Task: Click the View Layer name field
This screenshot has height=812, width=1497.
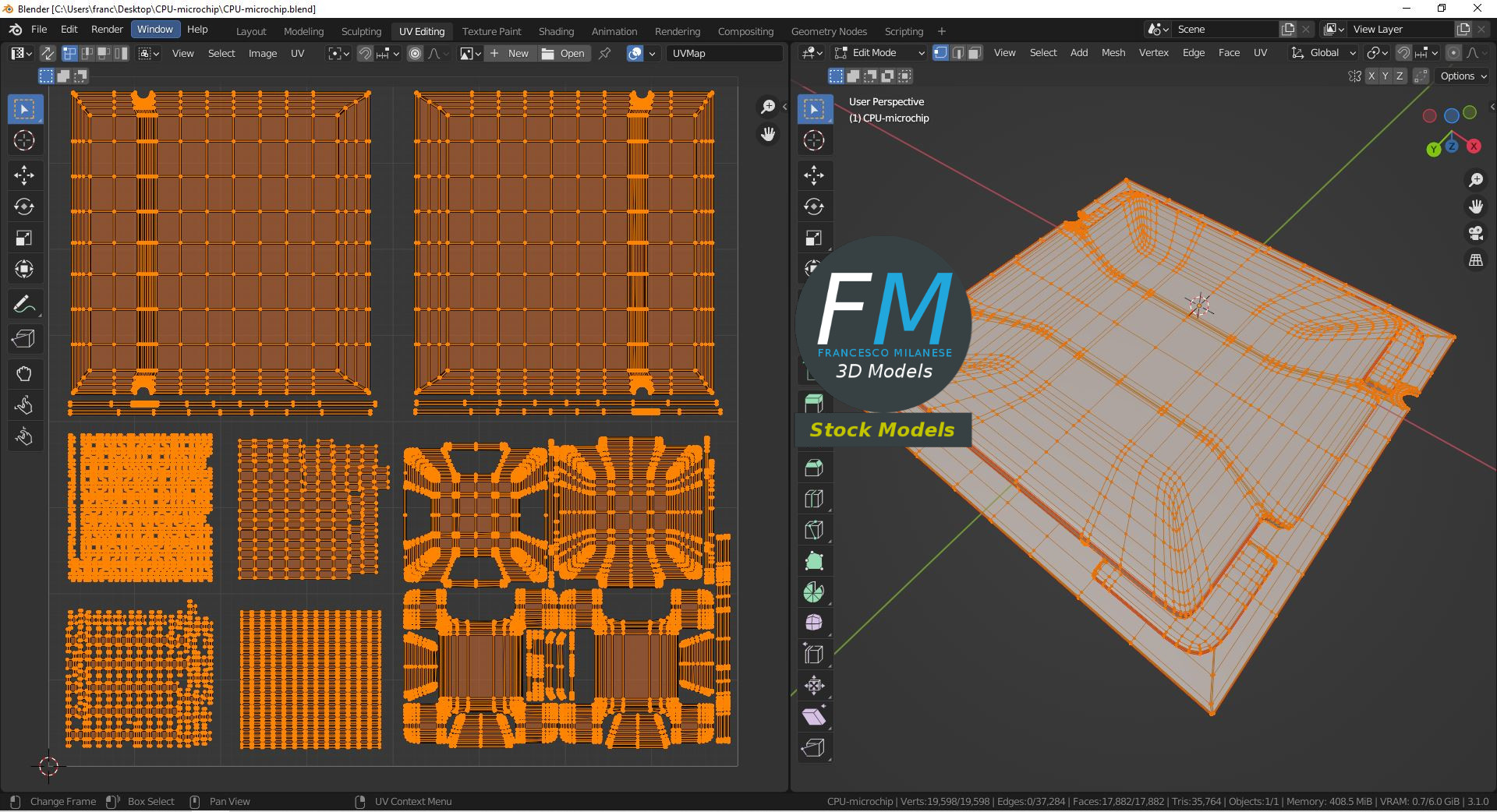Action: 1401,29
